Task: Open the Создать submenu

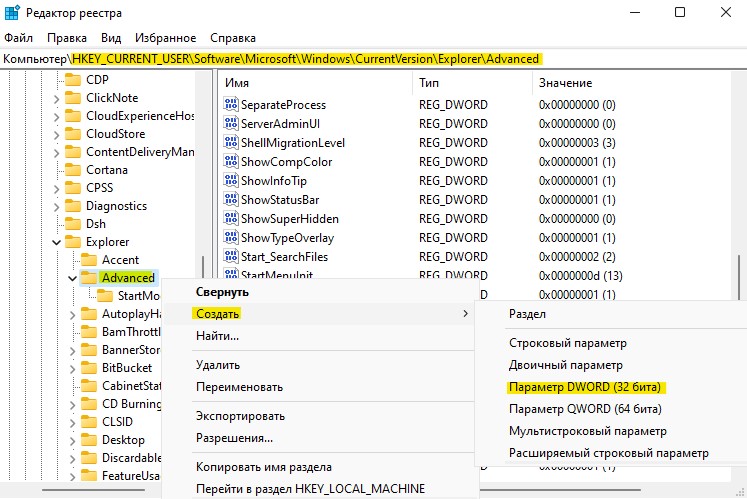Action: [319, 314]
